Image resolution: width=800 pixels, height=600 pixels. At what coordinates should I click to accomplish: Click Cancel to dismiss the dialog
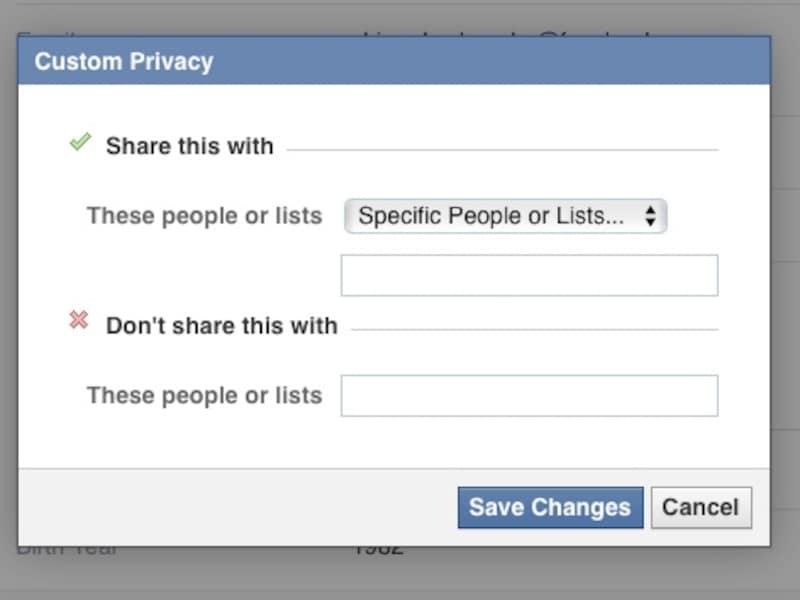click(701, 507)
